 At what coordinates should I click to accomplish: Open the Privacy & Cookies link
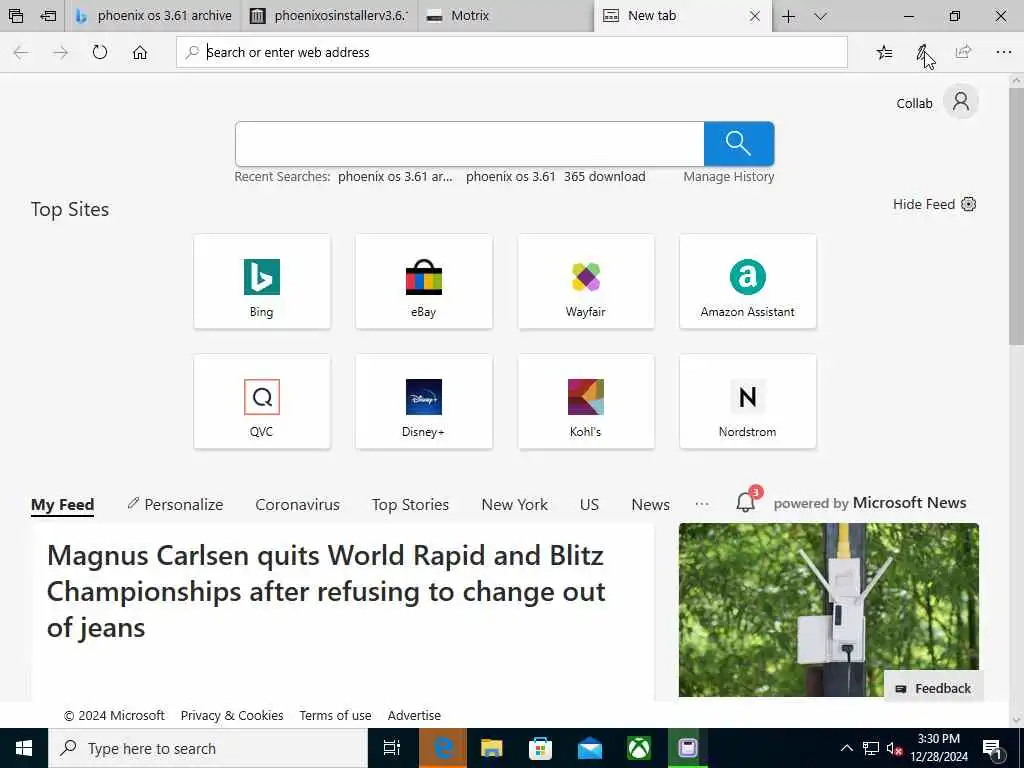click(232, 716)
